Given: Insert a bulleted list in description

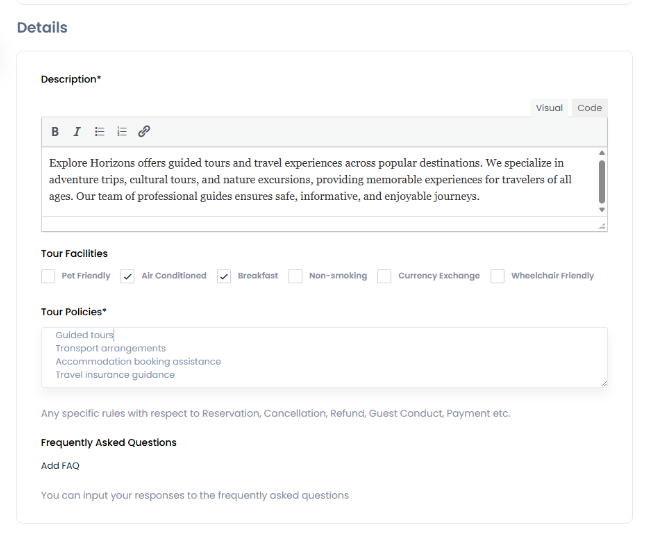Looking at the screenshot, I should coord(100,132).
